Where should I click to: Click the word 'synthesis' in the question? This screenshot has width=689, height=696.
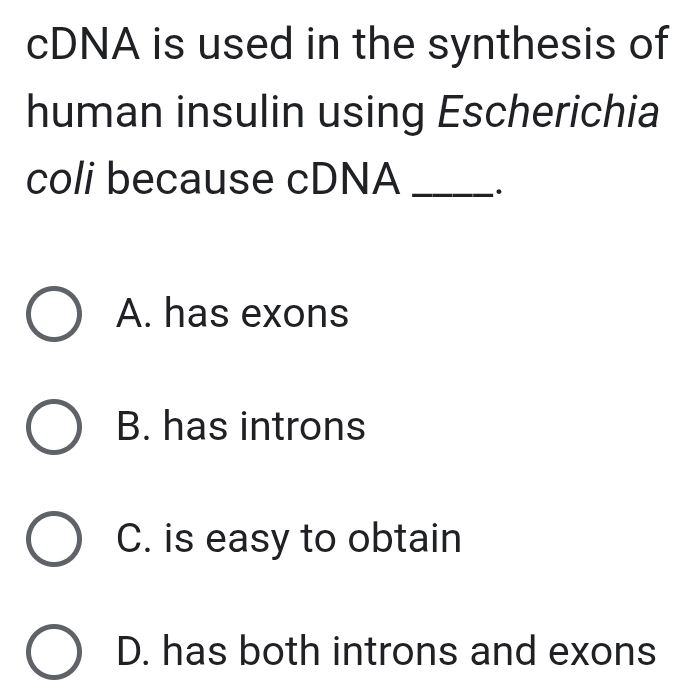click(x=522, y=45)
